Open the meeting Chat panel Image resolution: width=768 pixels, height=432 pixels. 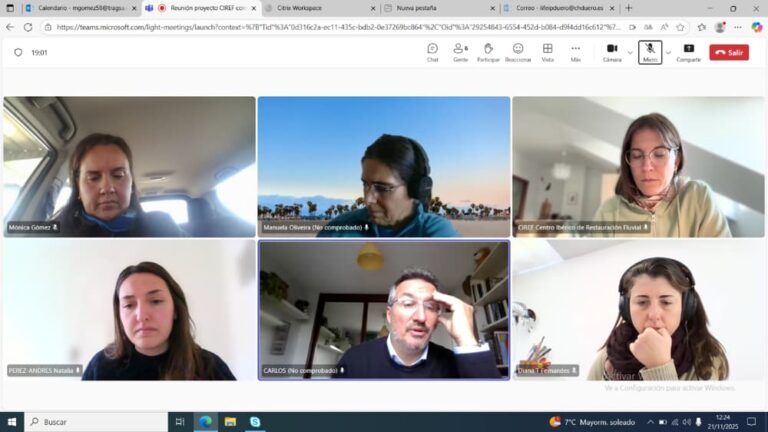pos(432,52)
